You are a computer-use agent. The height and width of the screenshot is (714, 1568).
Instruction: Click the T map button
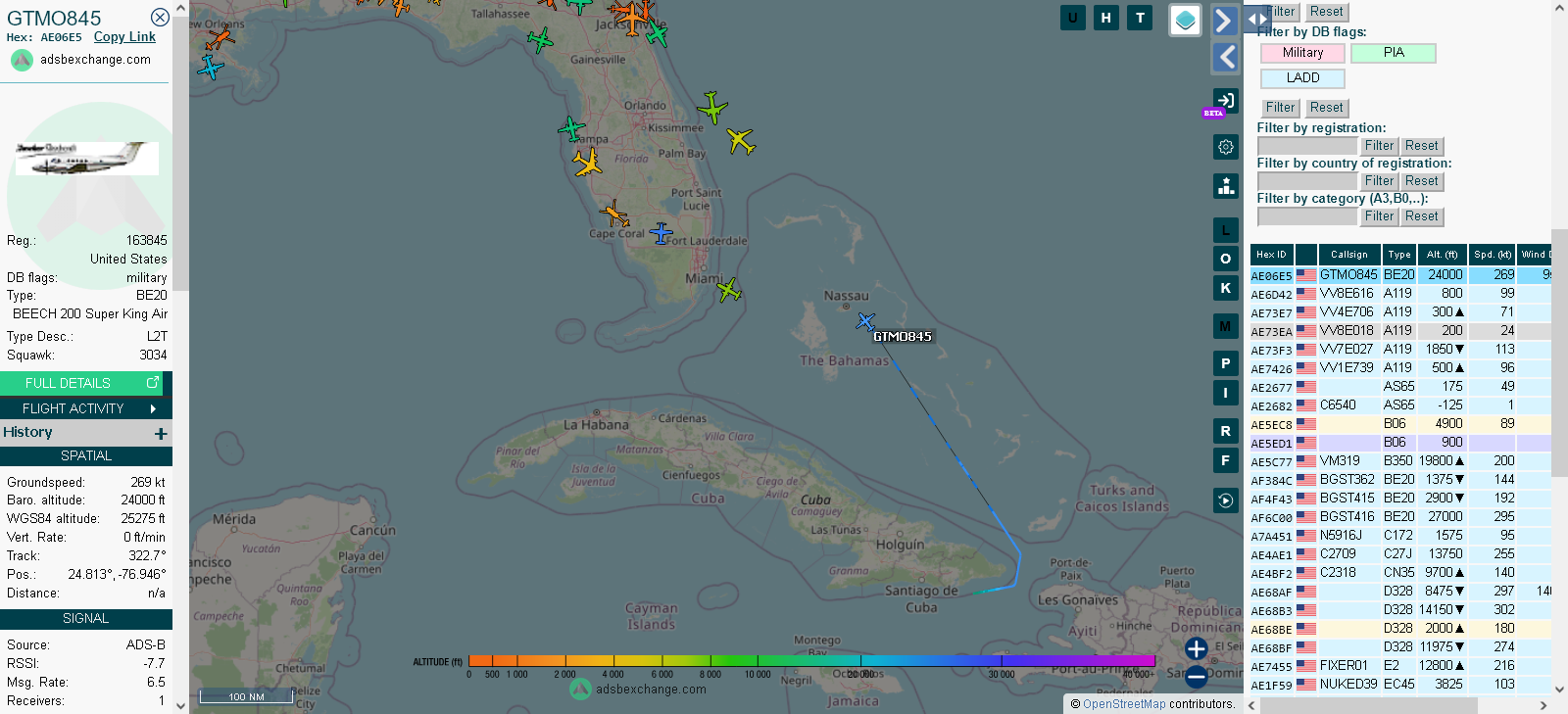(1140, 18)
